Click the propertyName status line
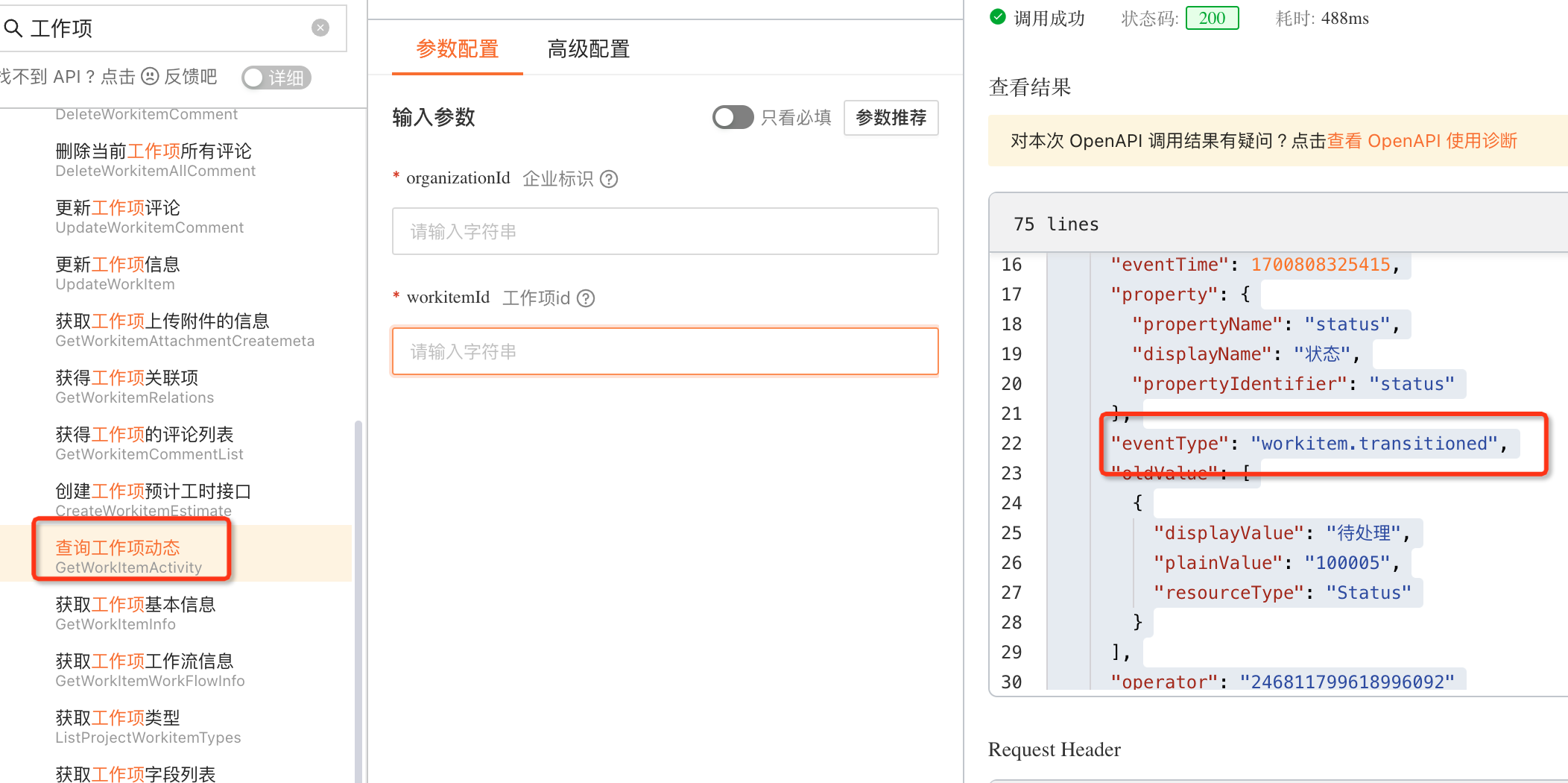The height and width of the screenshot is (783, 1568). point(1265,324)
